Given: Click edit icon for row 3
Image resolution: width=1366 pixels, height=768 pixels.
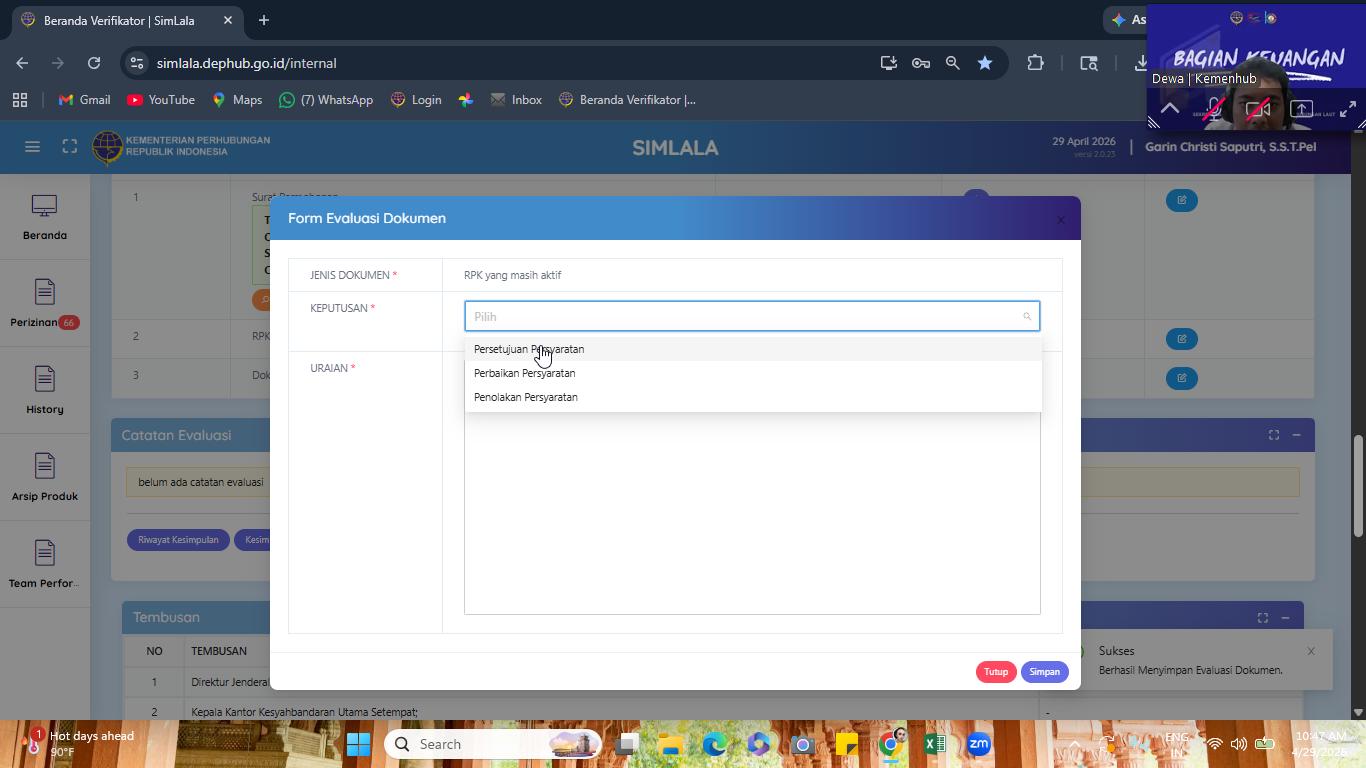Looking at the screenshot, I should (1182, 378).
